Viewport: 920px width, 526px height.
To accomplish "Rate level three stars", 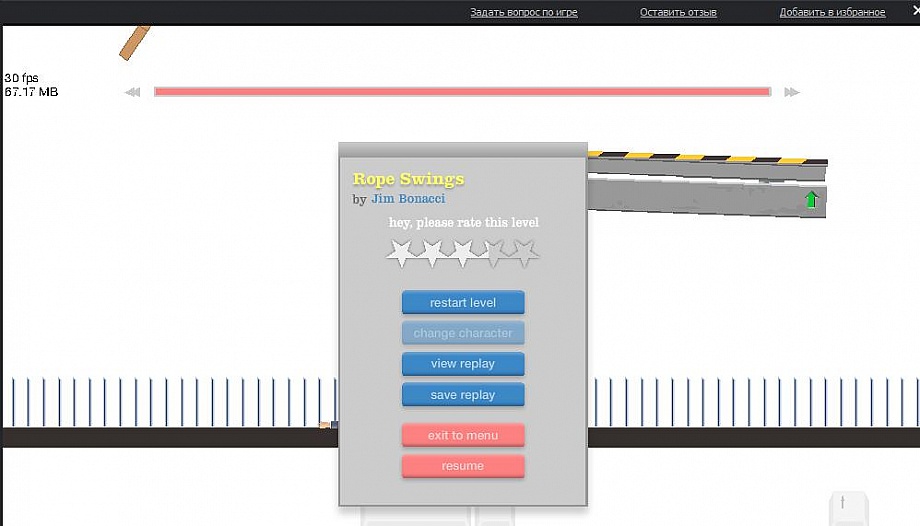I will coord(463,253).
